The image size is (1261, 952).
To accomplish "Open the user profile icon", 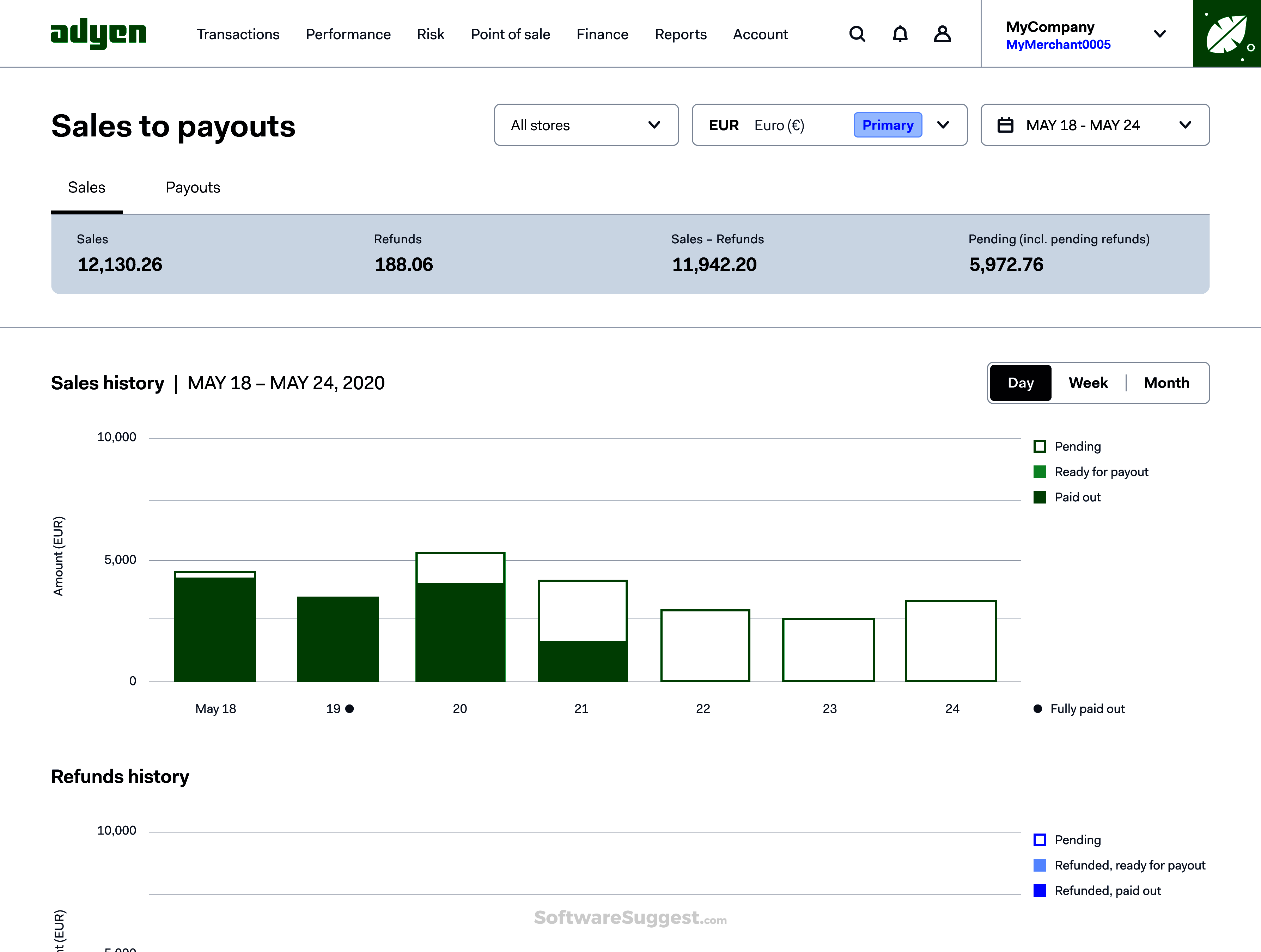I will point(942,33).
